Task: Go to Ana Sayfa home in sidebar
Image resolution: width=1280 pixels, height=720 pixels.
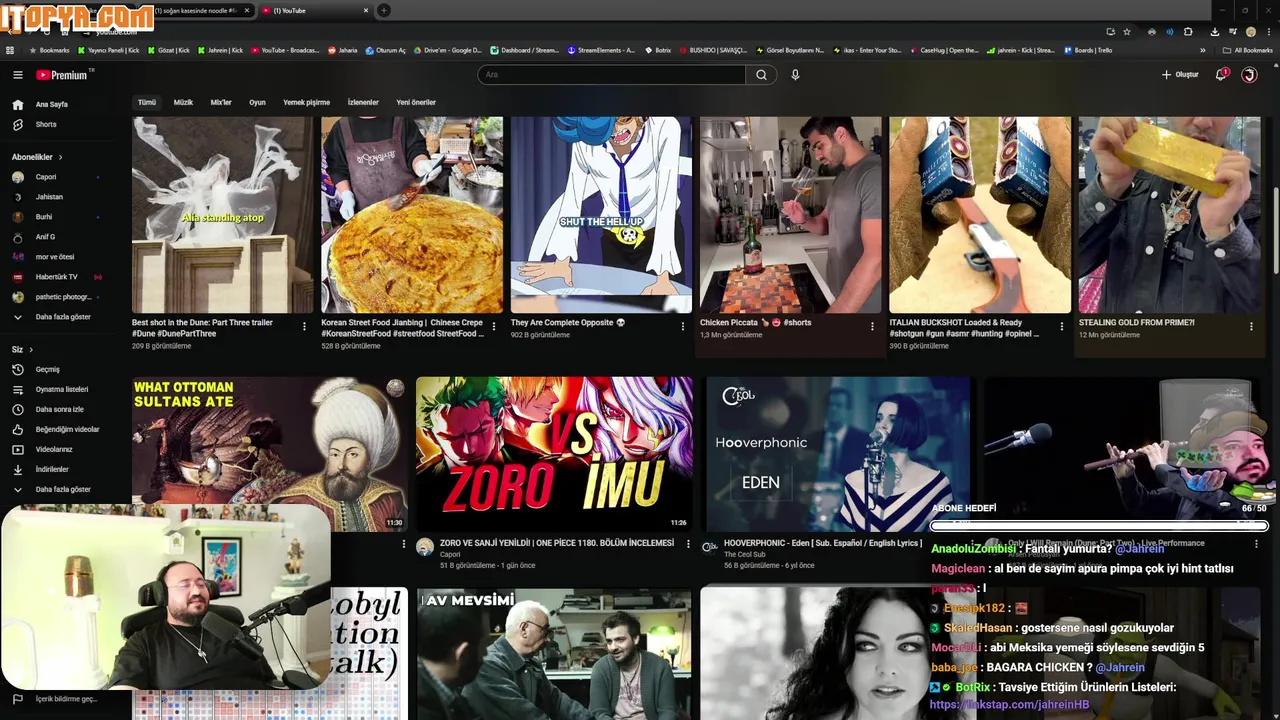Action: coord(52,104)
